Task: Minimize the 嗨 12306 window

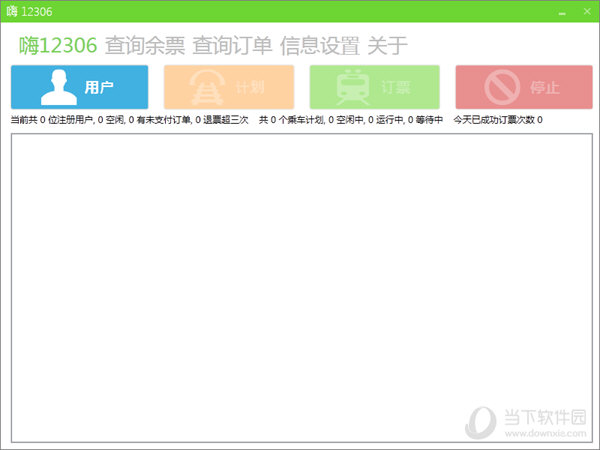Action: 562,12
